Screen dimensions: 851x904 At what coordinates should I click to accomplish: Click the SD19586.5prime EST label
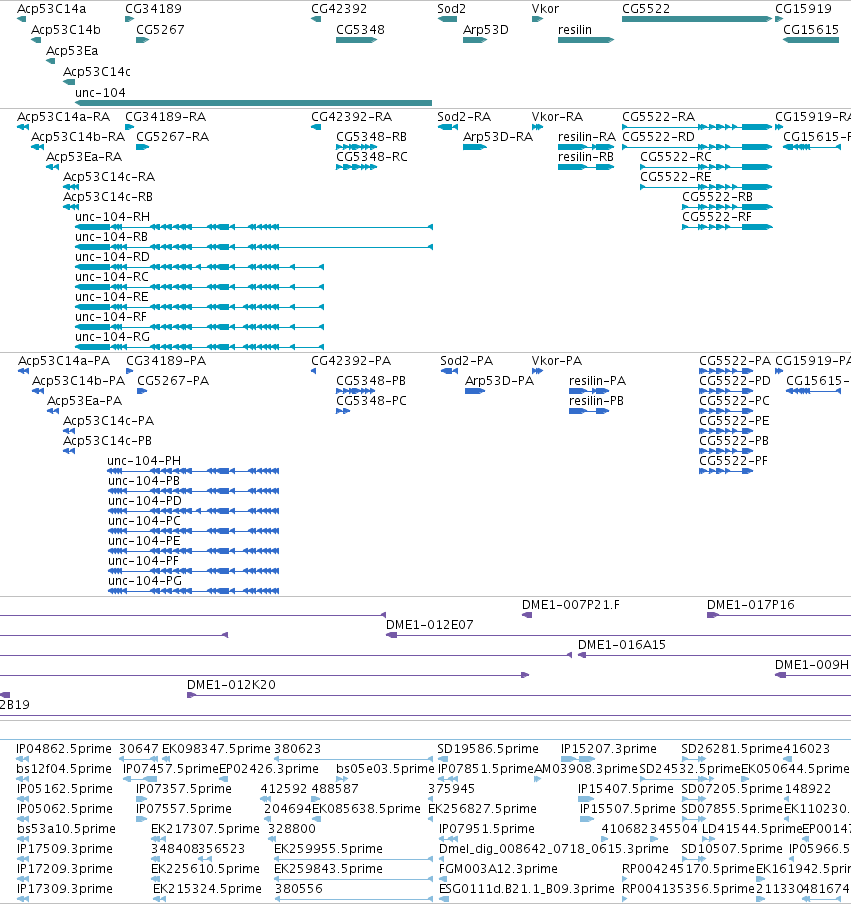pyautogui.click(x=488, y=749)
